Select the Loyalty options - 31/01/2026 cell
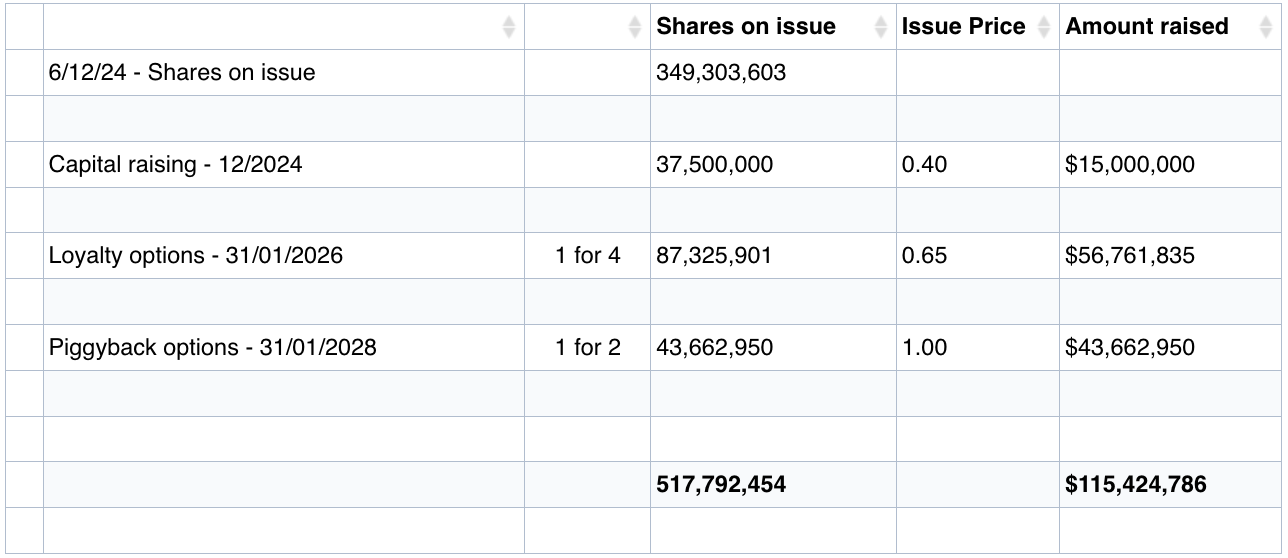 (x=195, y=256)
